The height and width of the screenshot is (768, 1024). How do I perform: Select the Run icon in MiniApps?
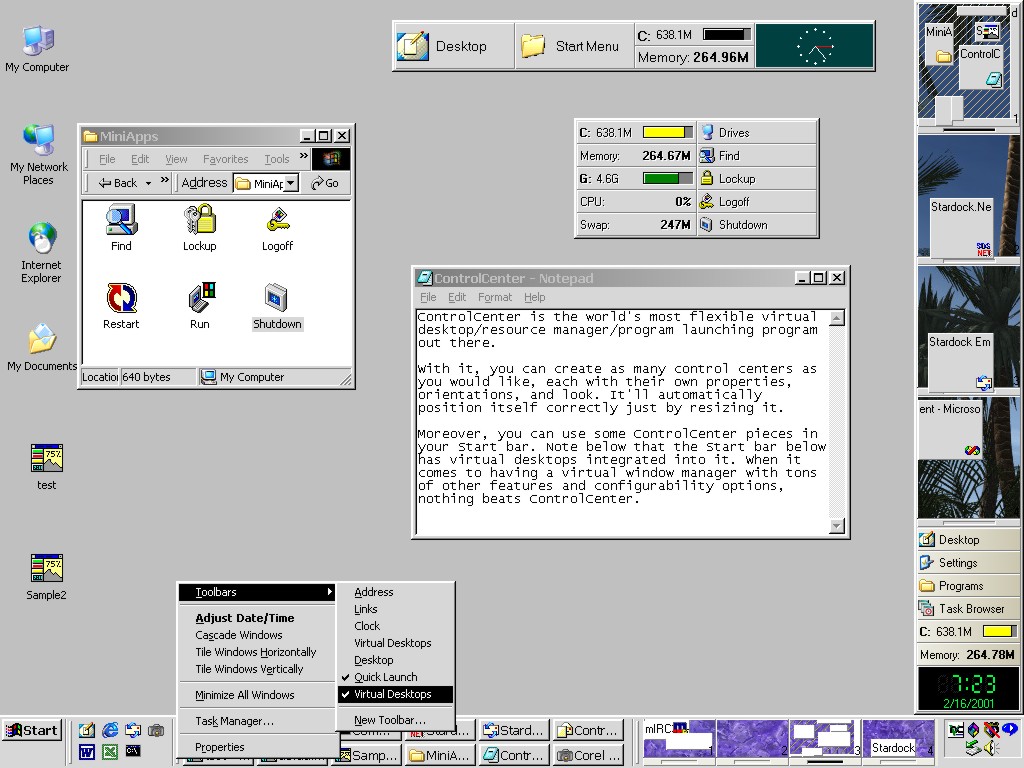[x=200, y=306]
